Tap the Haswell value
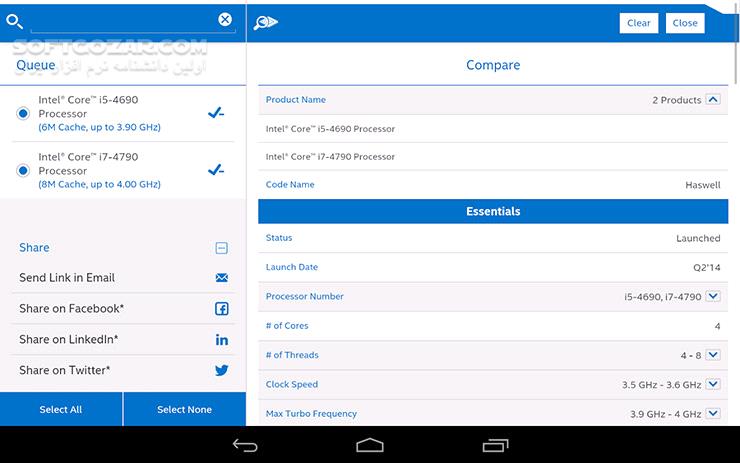Screen dimensions: 740x463 click(703, 185)
